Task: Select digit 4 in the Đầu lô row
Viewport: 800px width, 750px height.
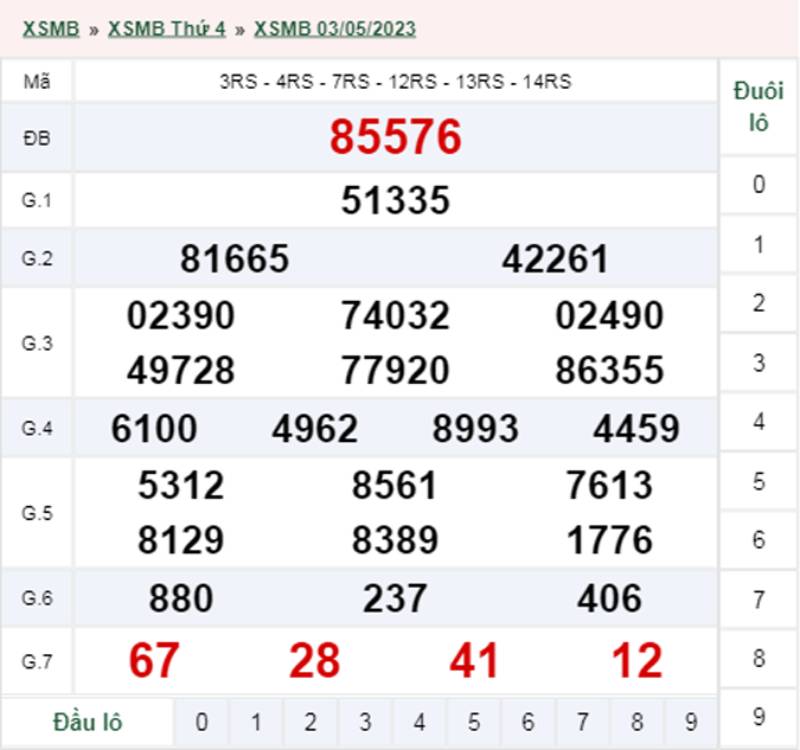Action: click(x=420, y=722)
